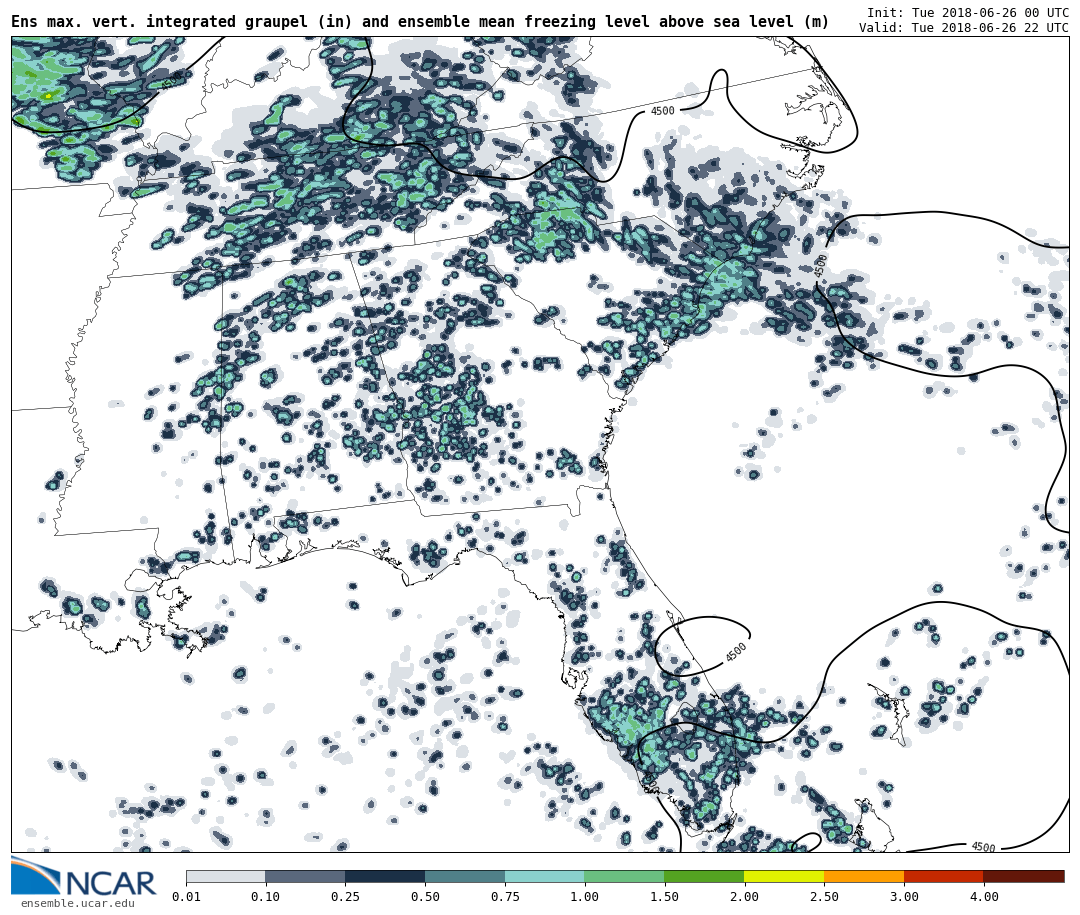This screenshot has width=1080, height=915.
Task: Open the ensemble.ucar.edu link text
Action: [x=77, y=903]
